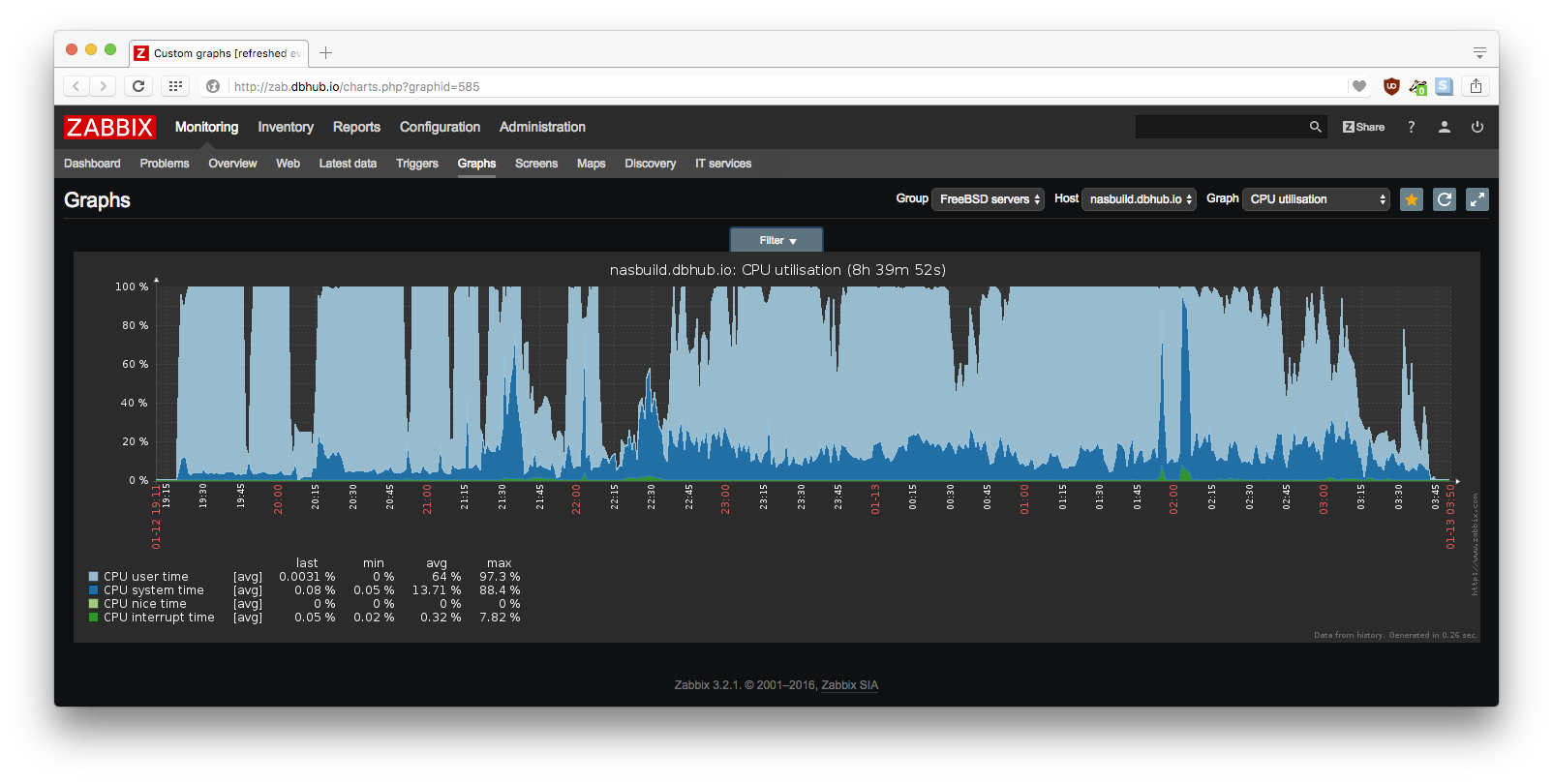Reload page with browser refresh button

[138, 86]
